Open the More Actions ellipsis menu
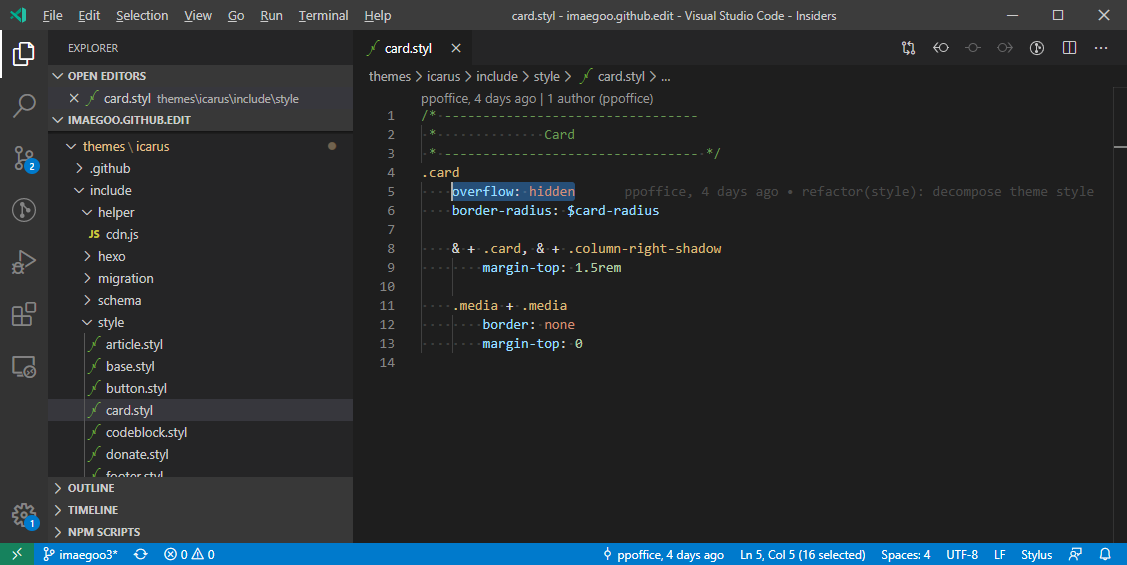1127x565 pixels. click(1101, 48)
